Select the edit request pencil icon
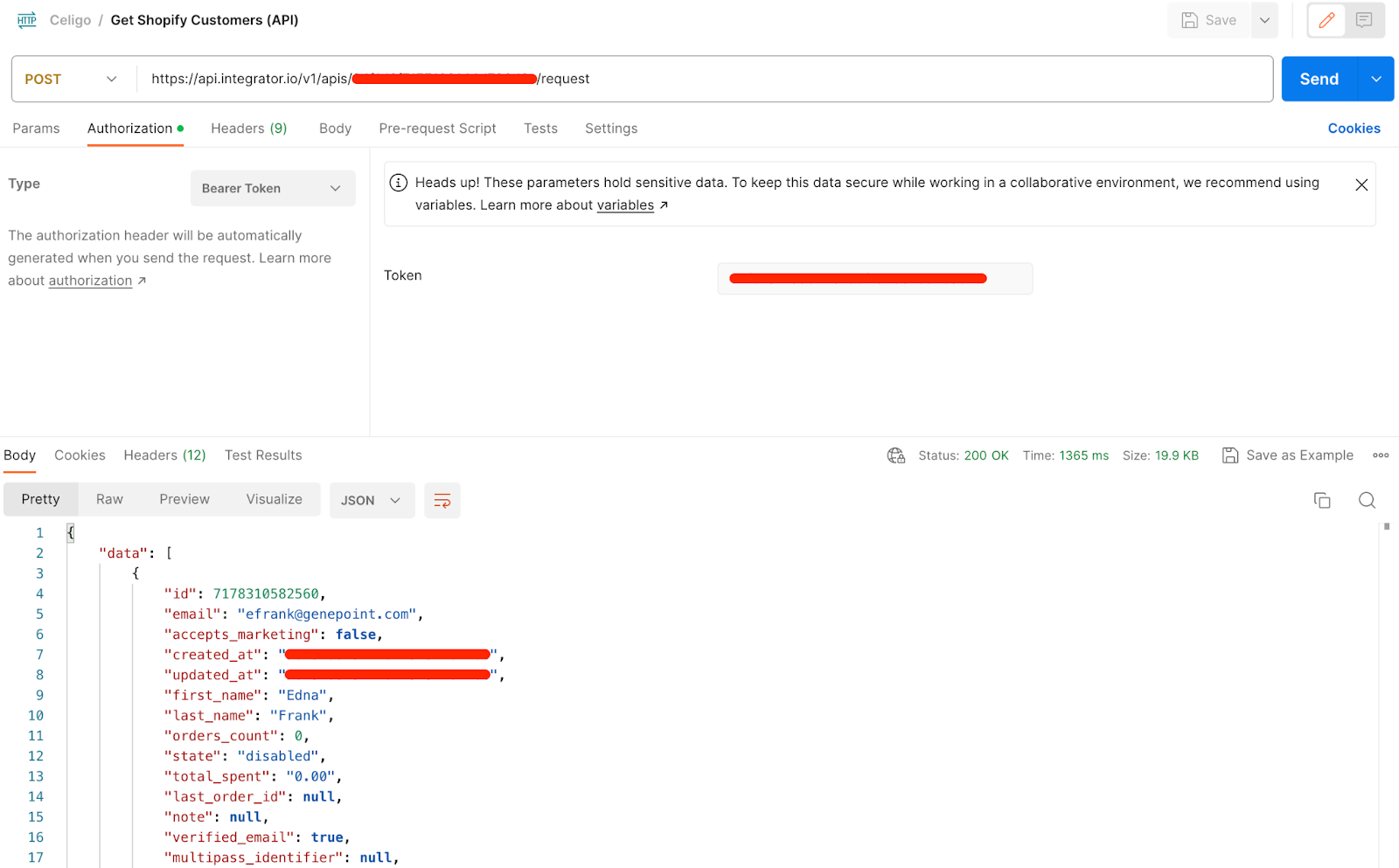Screen dimensions: 1399x868 (x=1326, y=19)
